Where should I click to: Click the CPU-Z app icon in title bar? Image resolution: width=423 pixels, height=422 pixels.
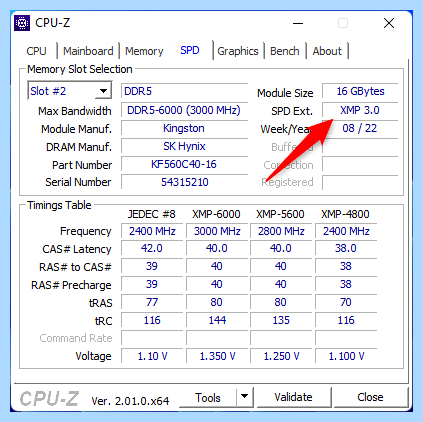[22, 23]
